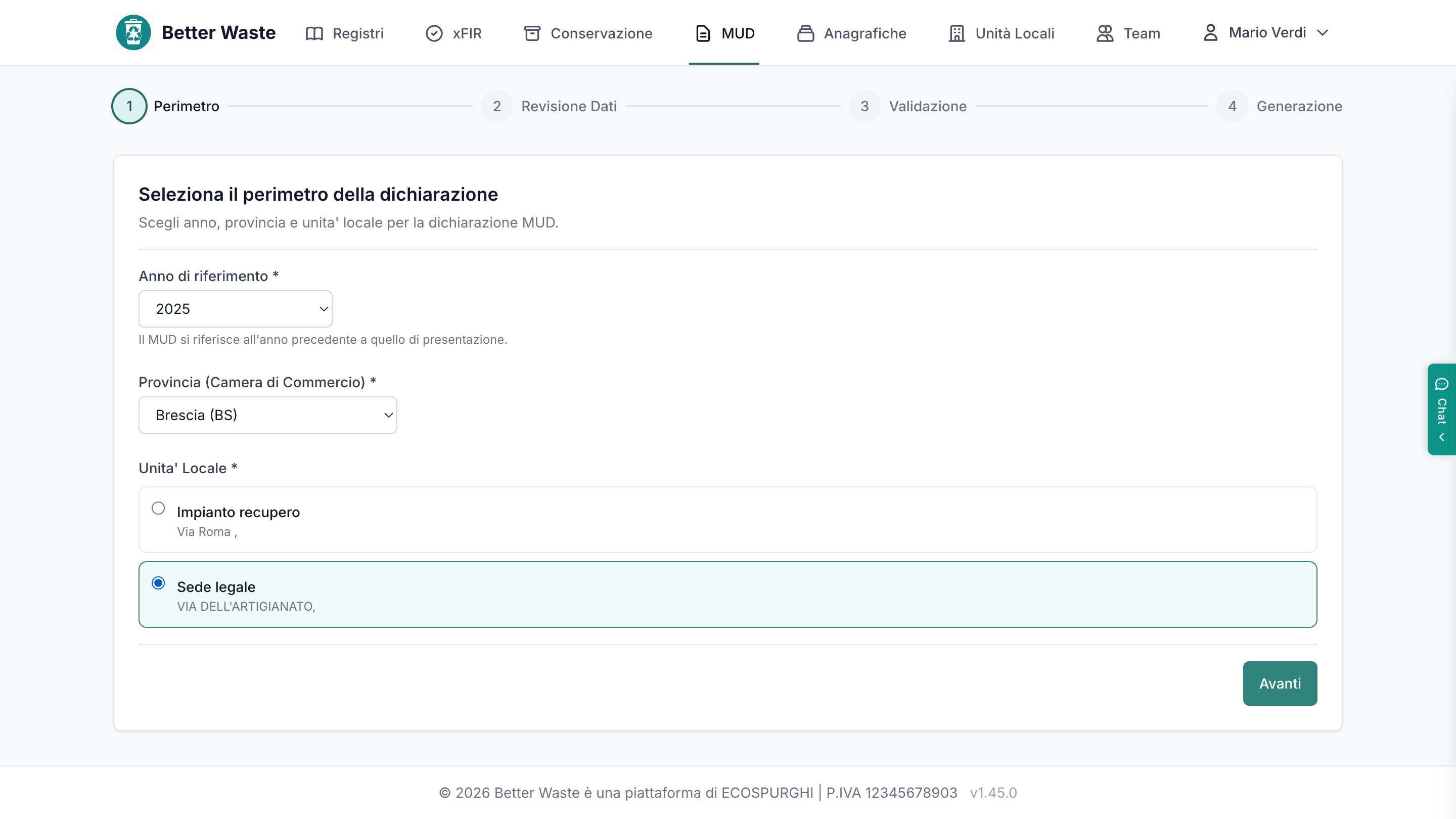This screenshot has width=1456, height=819.
Task: Open the Anagrafiche section
Action: [851, 33]
